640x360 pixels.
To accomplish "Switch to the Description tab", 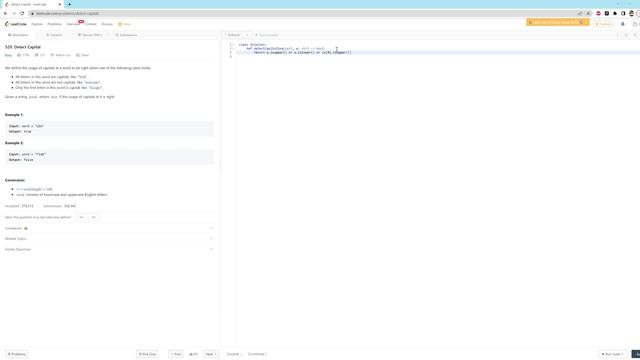I will 18,35.
